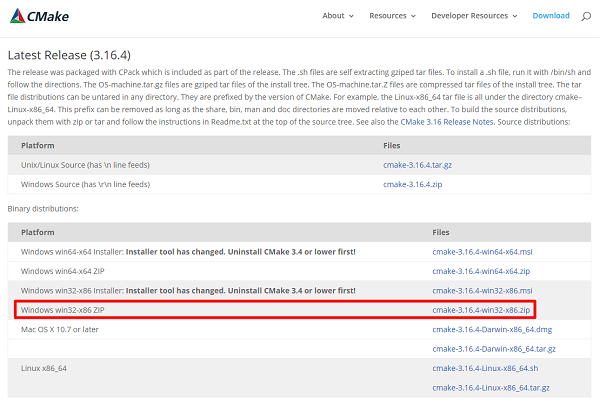Select the Mac OS X 10.7 or later text

(60, 330)
